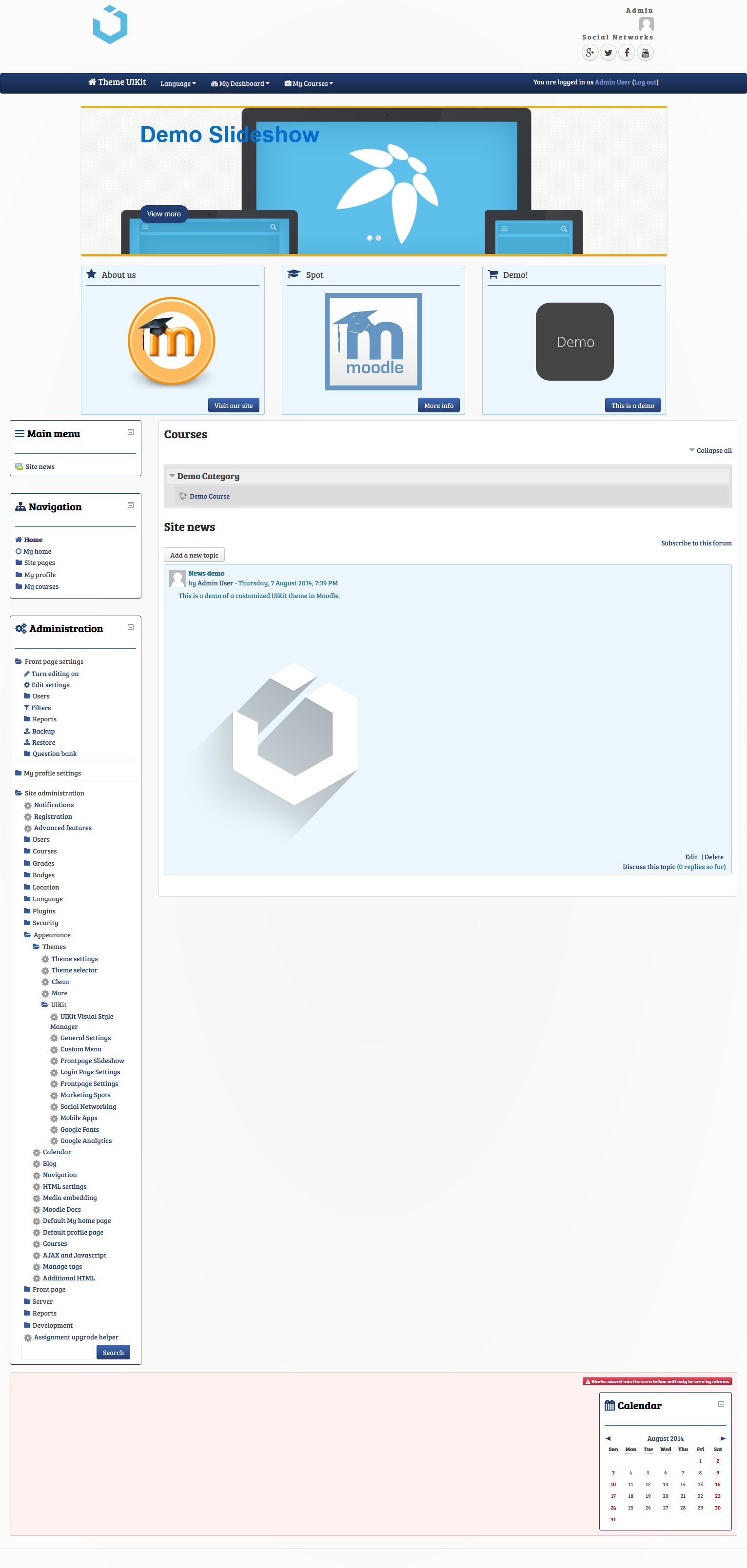Hide the Administration block
Viewport: 747px width, 1568px height.
click(130, 627)
